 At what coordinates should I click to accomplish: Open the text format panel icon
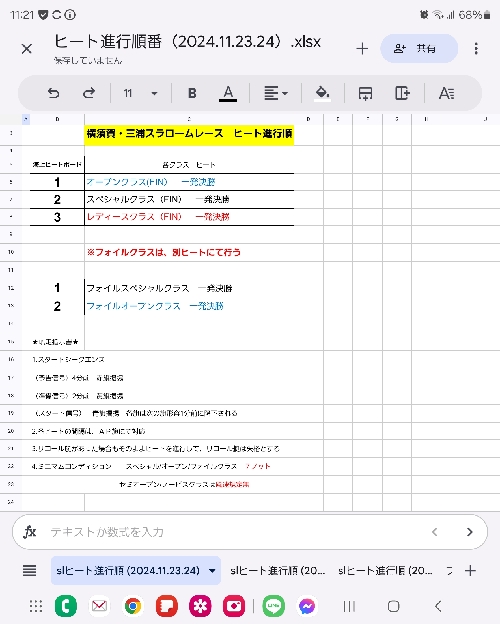446,93
